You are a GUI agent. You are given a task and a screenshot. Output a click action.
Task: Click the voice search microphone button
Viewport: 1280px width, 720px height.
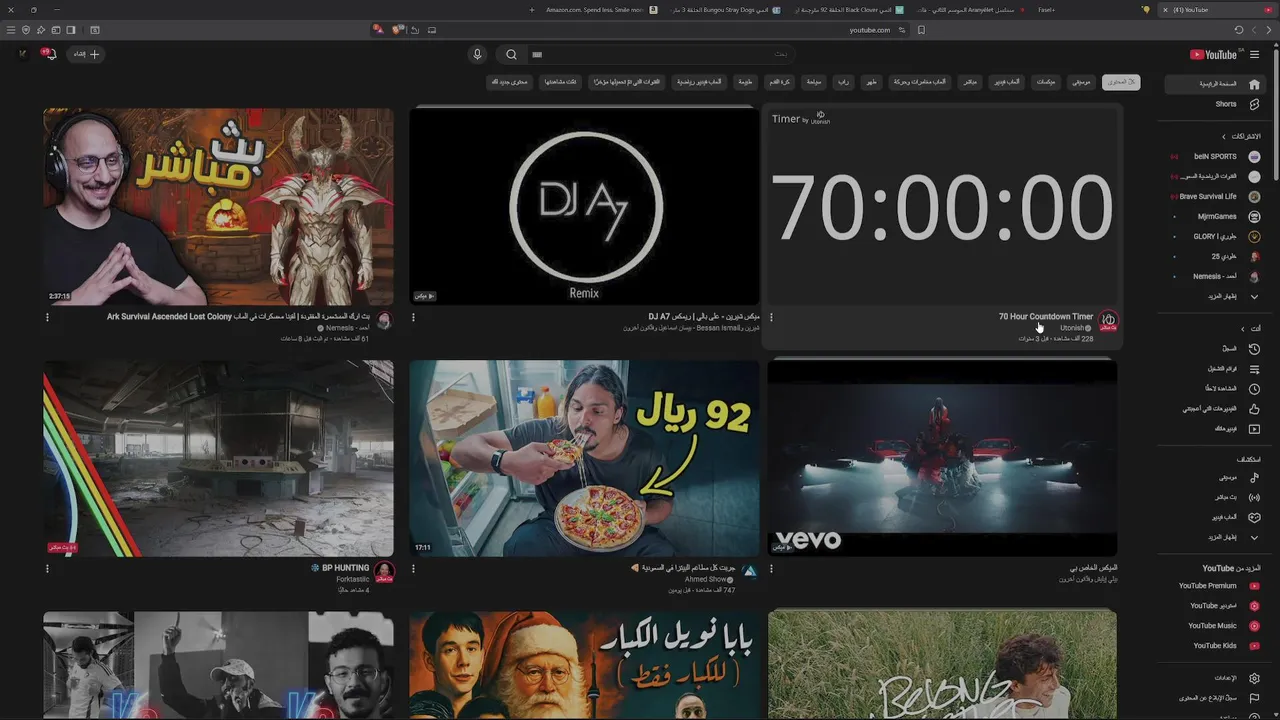(477, 55)
